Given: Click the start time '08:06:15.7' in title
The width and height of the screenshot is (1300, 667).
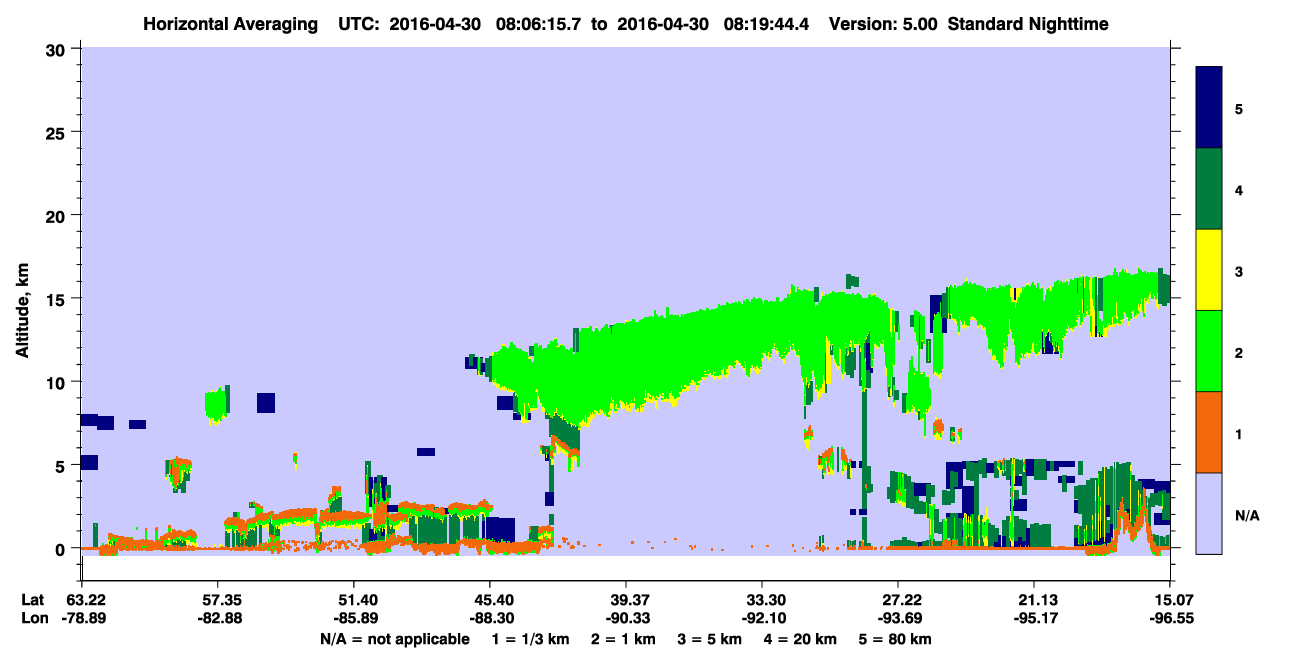Looking at the screenshot, I should 537,23.
